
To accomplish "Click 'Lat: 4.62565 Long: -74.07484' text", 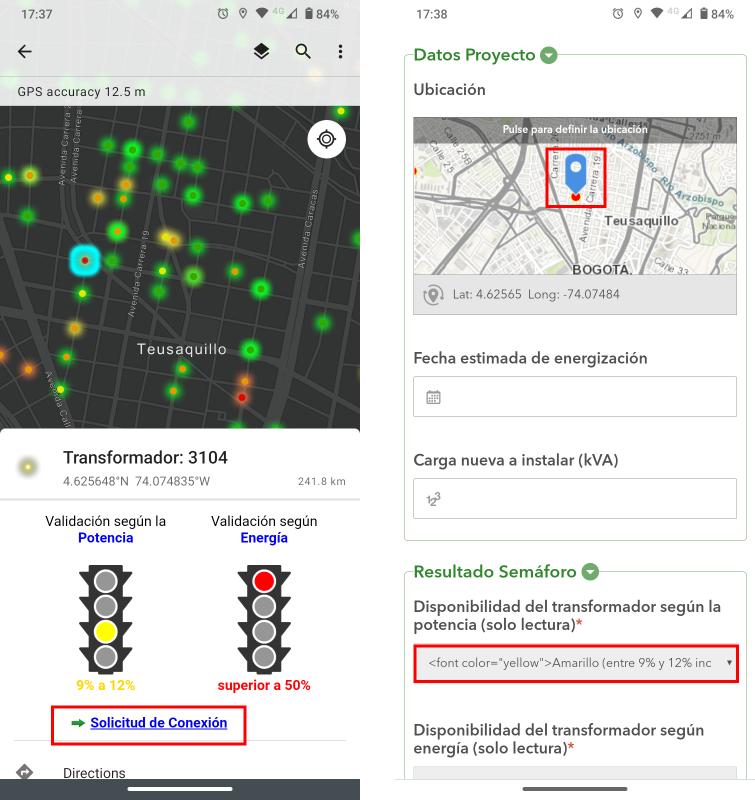I will (x=536, y=294).
